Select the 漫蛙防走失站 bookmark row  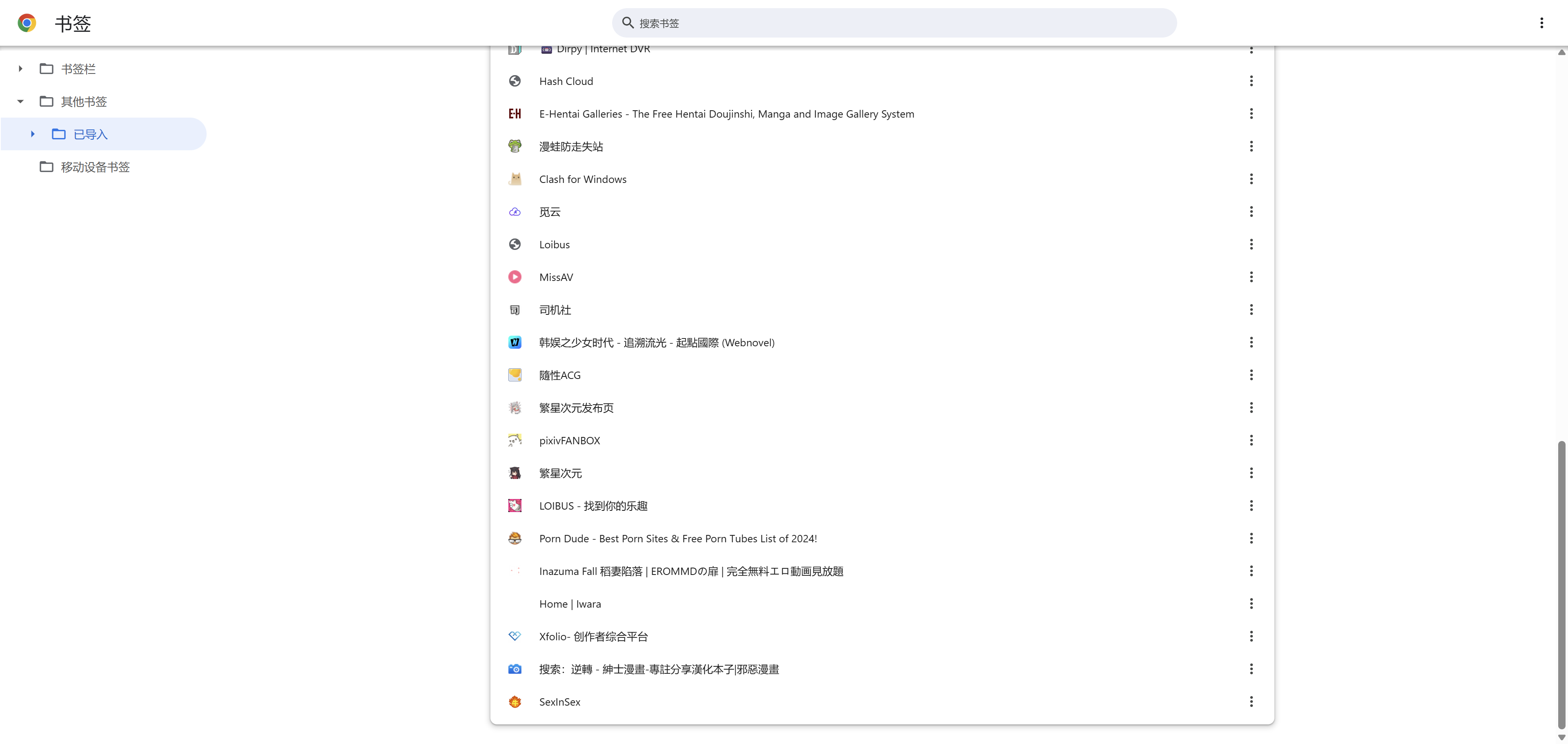tap(882, 146)
